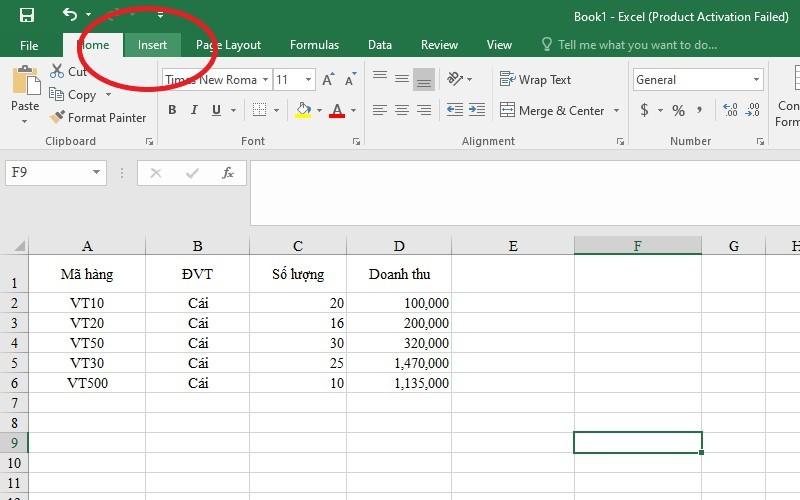Open the Data tab

coord(380,45)
